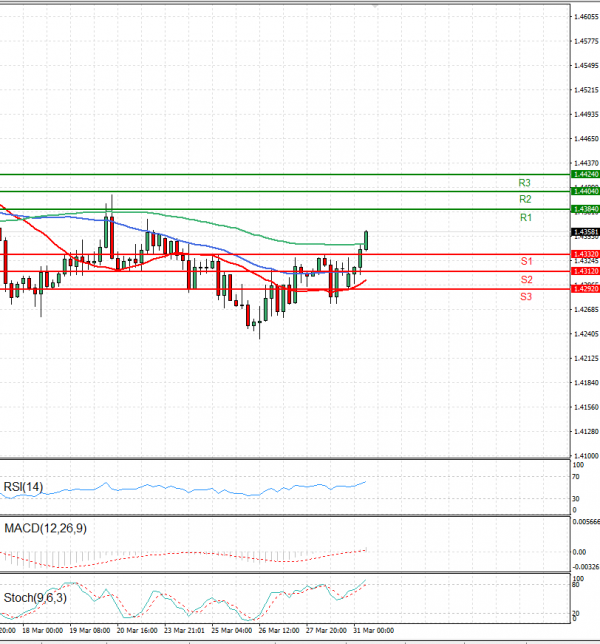Click the 1.41000 price axis value
This screenshot has width=600, height=644.
(586, 456)
